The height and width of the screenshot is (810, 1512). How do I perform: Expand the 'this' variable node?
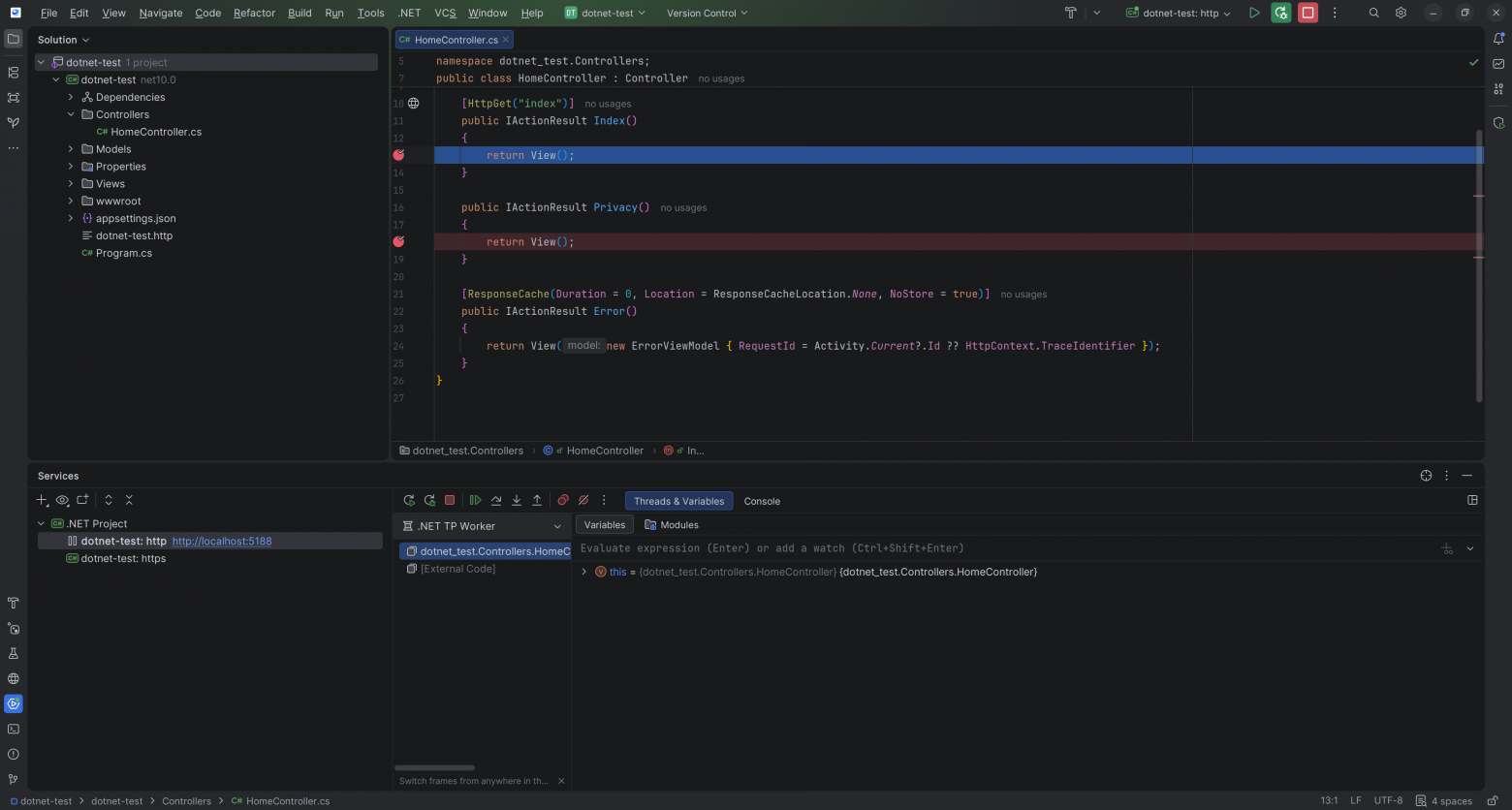(583, 573)
